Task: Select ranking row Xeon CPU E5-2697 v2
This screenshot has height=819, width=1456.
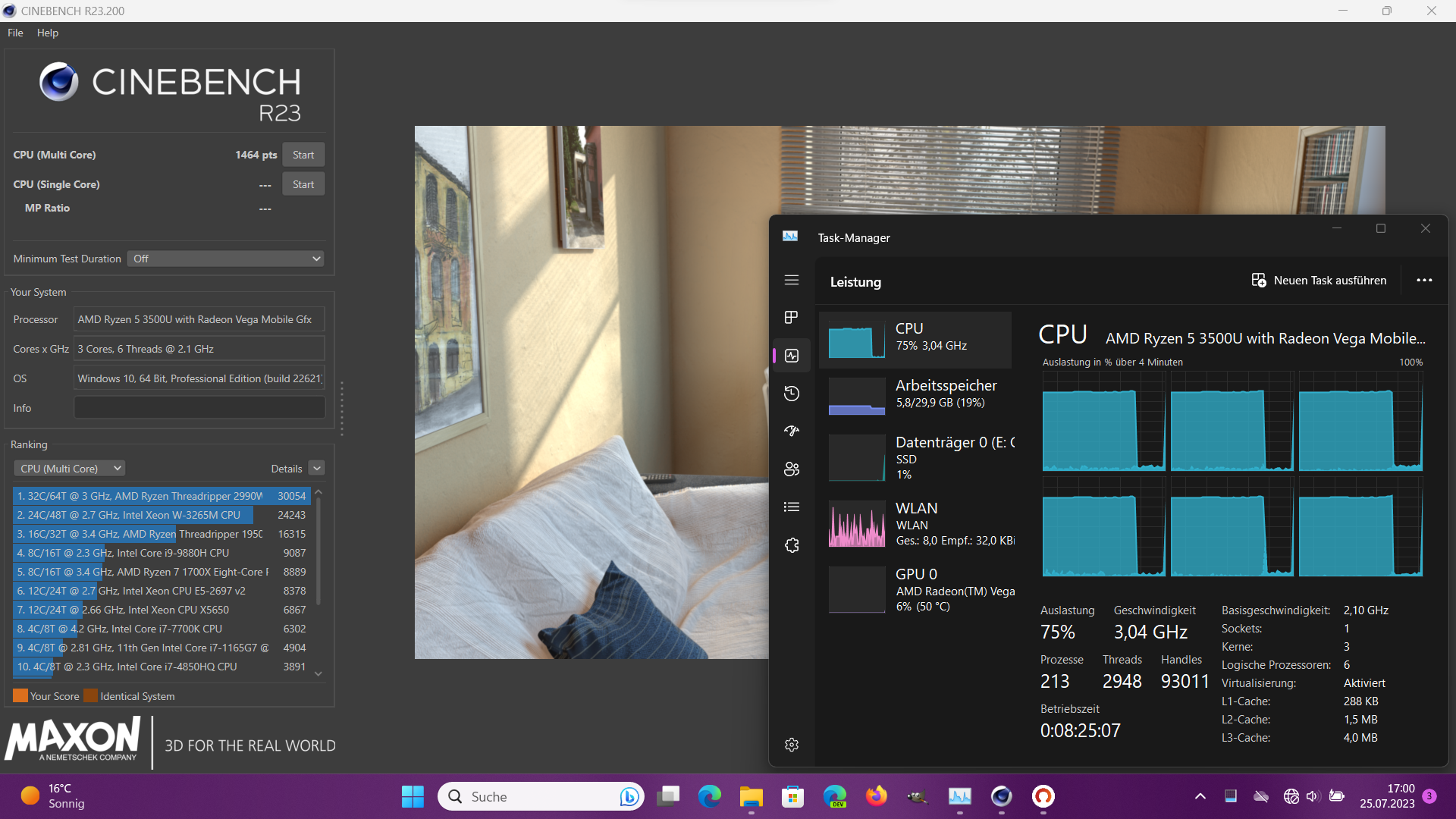Action: coord(162,591)
